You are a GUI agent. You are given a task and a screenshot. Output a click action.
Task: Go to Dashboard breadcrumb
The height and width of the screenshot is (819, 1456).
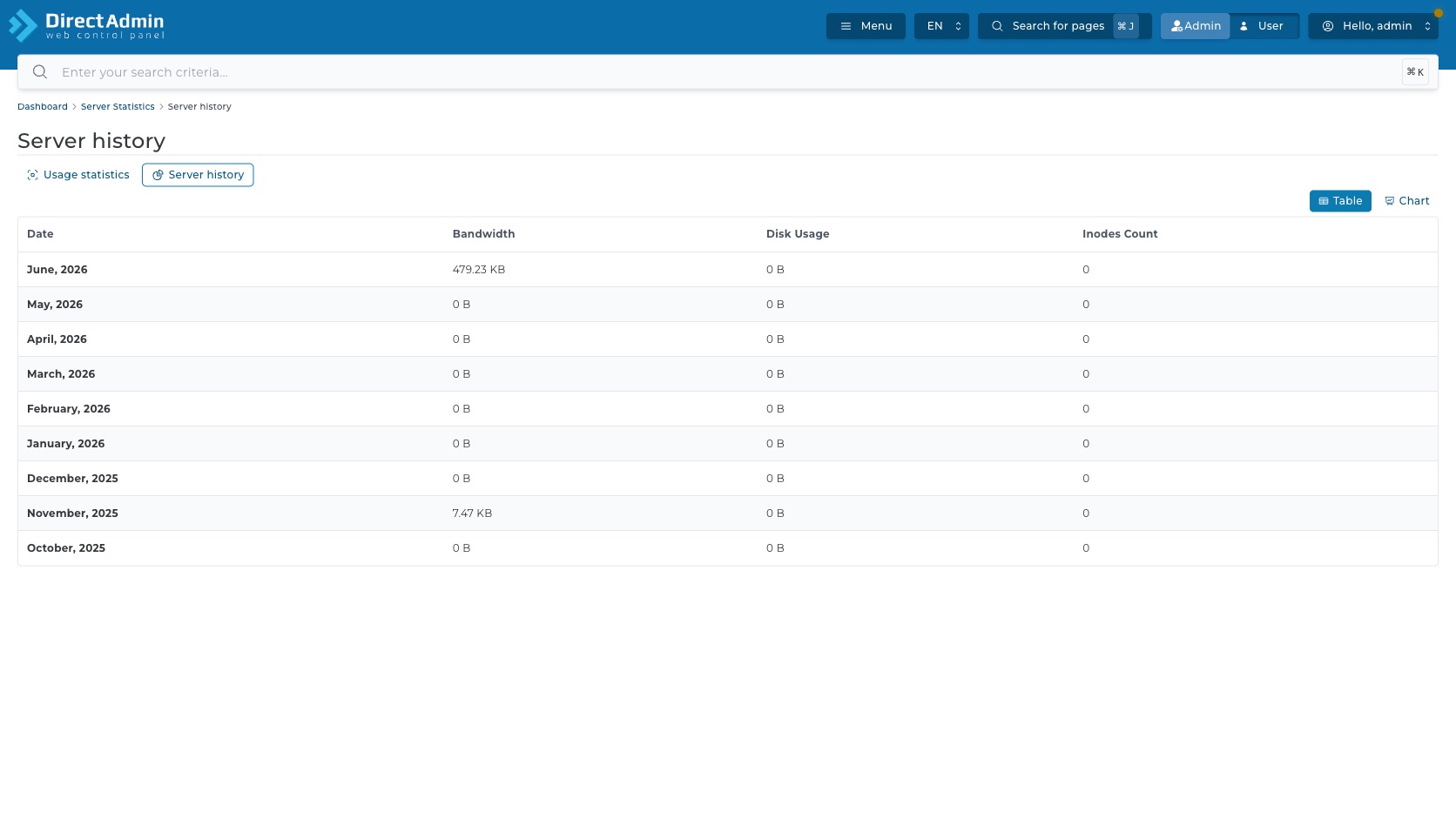43,106
